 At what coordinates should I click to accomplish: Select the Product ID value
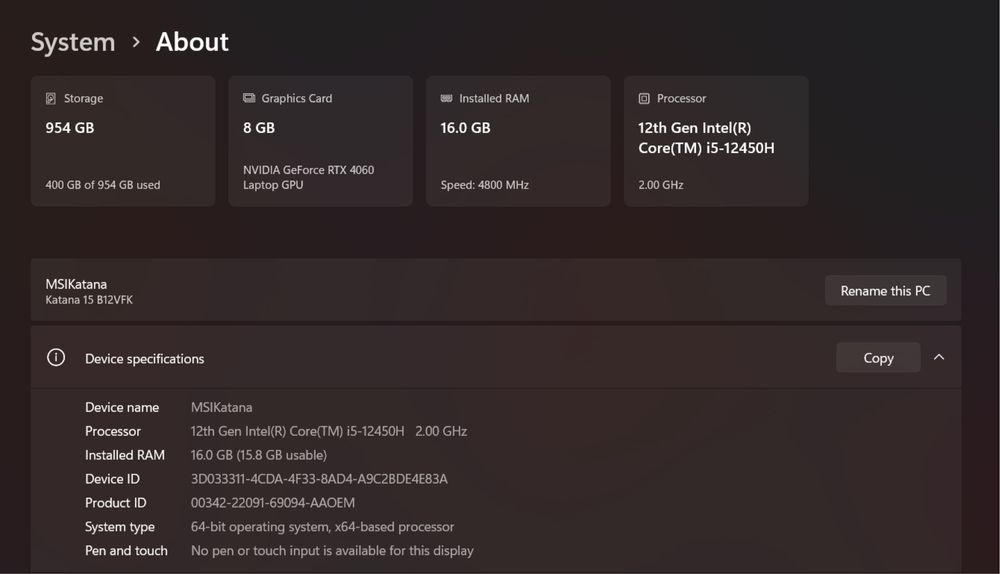pyautogui.click(x=273, y=503)
